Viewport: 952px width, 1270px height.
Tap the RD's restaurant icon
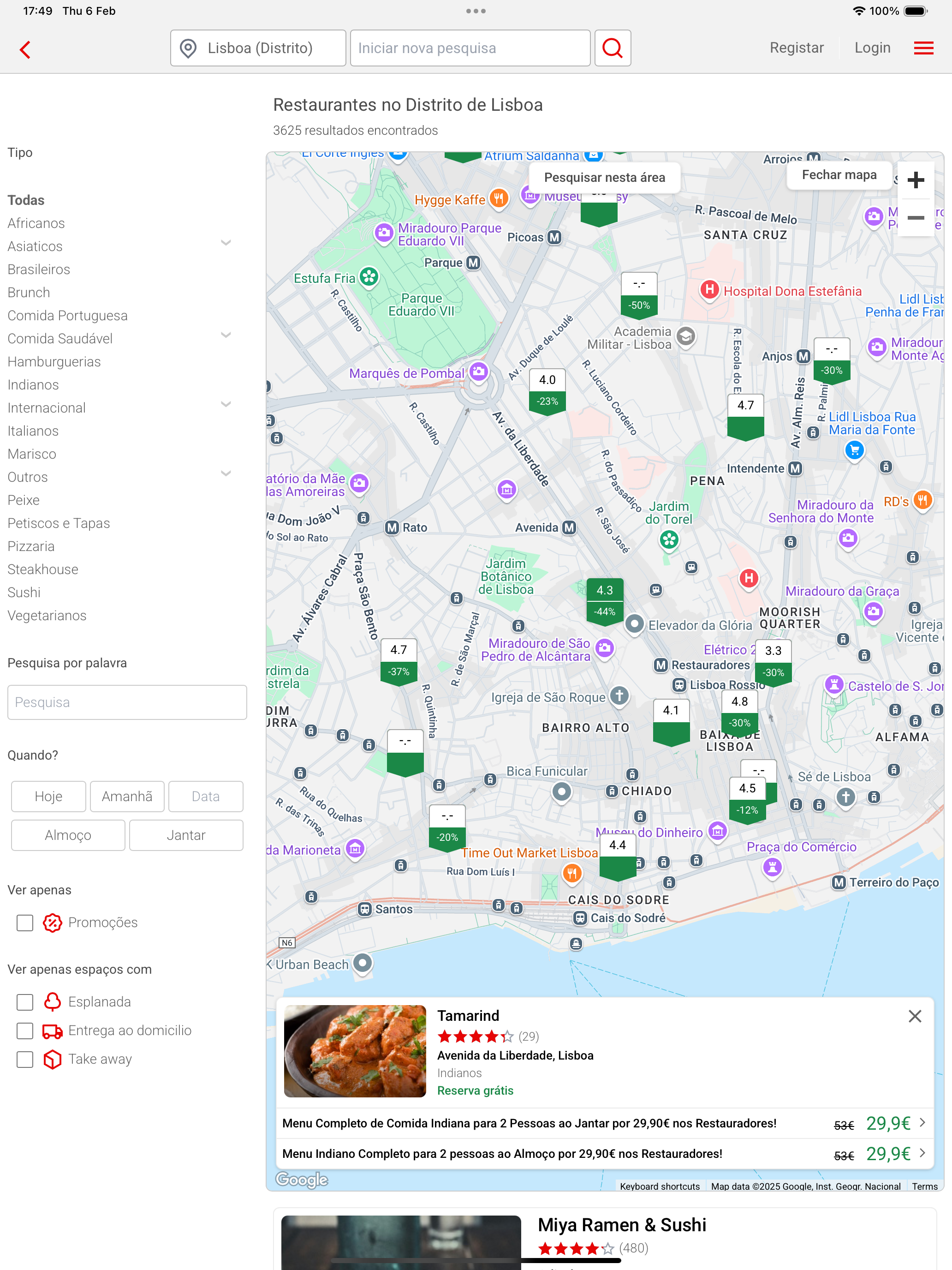point(922,500)
